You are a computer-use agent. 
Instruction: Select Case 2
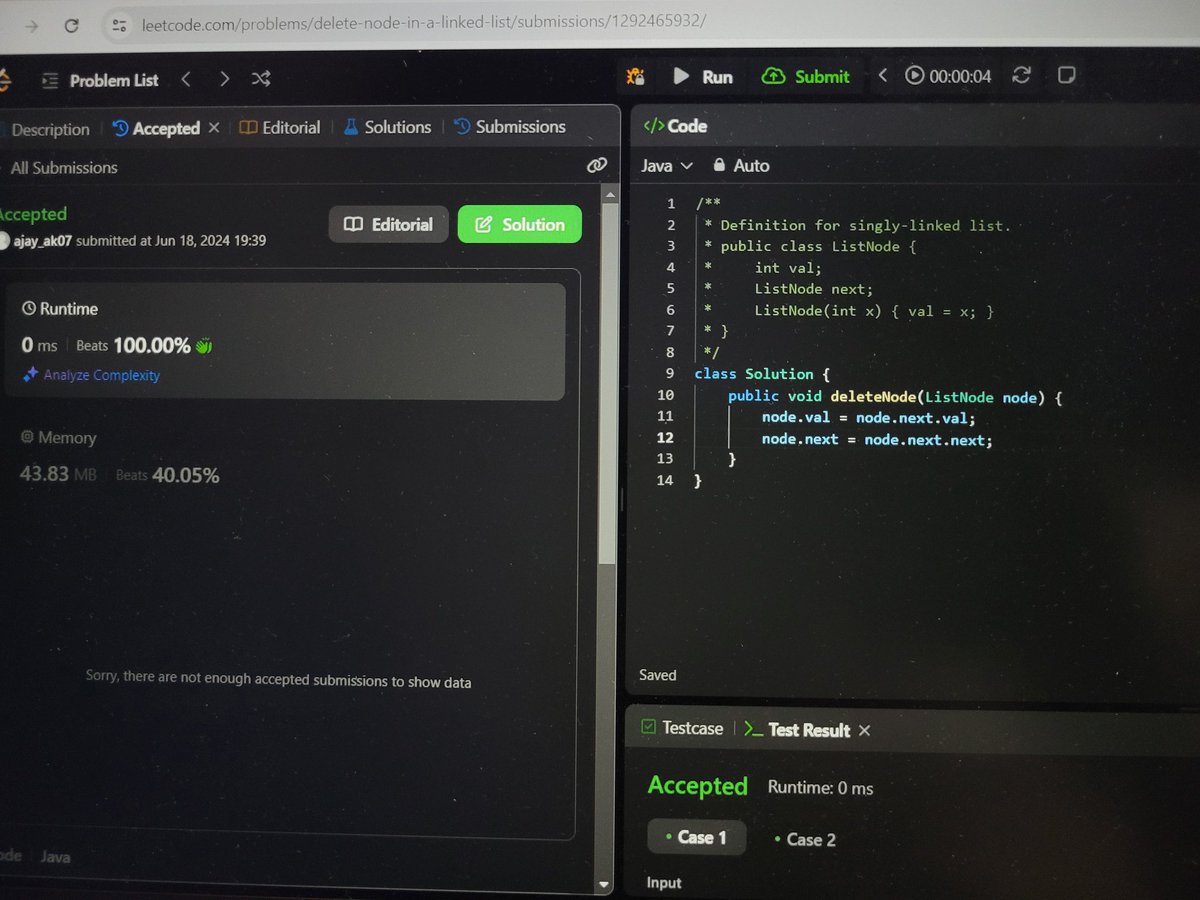pos(805,839)
